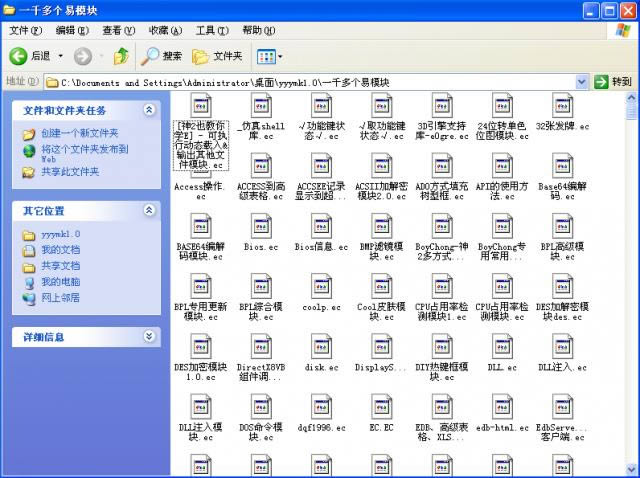Open 我的电脑 link
The width and height of the screenshot is (640, 478).
(x=60, y=282)
